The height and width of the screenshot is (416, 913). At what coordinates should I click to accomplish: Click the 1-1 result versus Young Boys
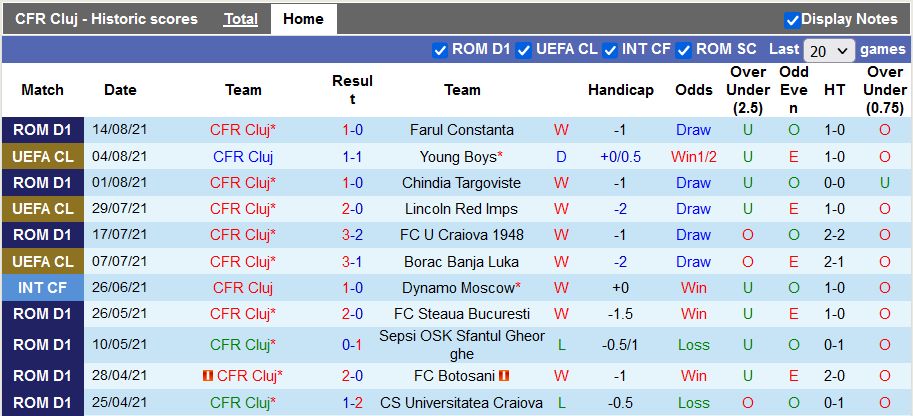[352, 157]
